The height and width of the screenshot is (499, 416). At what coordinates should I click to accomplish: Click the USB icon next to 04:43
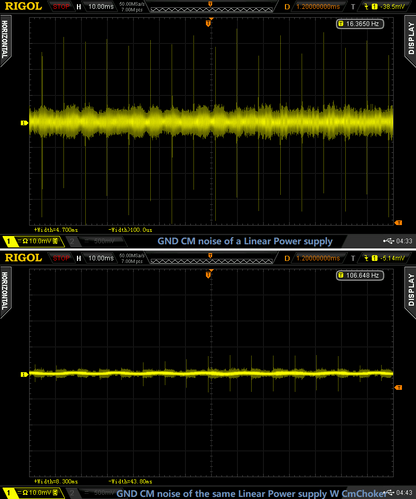pyautogui.click(x=389, y=492)
